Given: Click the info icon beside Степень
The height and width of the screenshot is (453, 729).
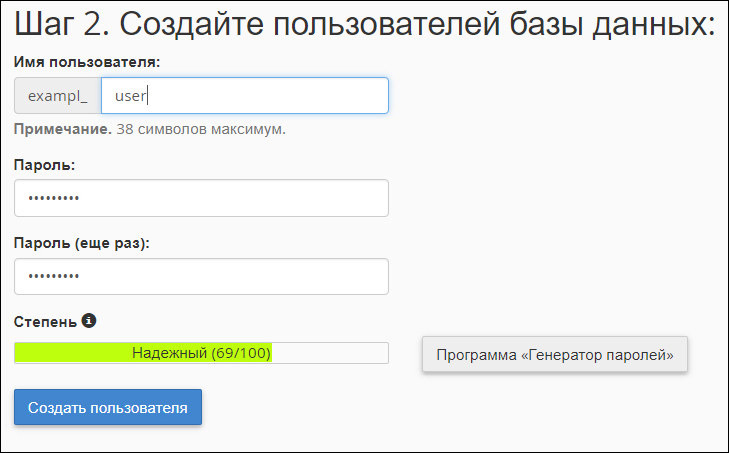Looking at the screenshot, I should click(89, 321).
